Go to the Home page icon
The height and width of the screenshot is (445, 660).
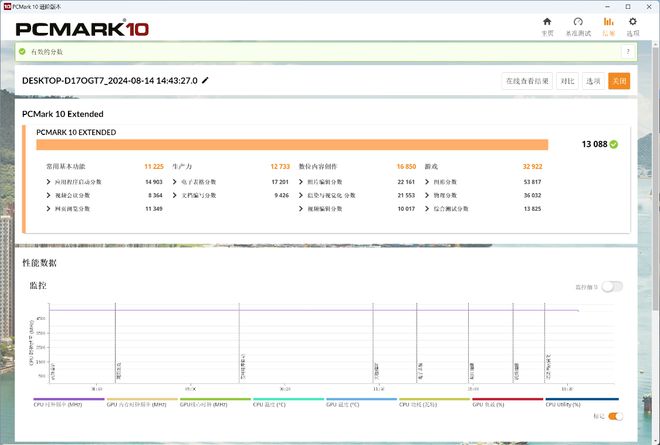point(547,22)
